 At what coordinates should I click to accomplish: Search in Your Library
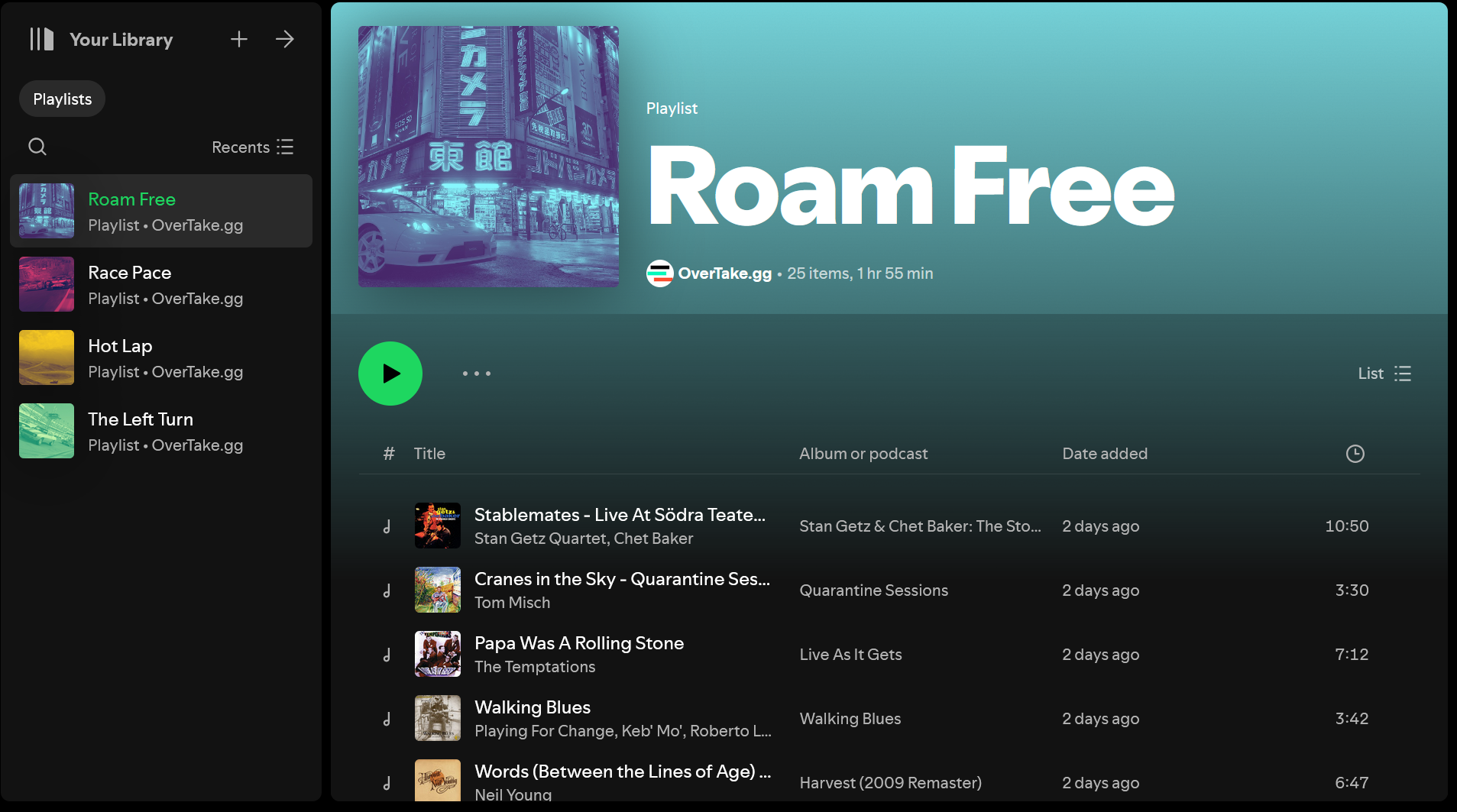point(37,147)
